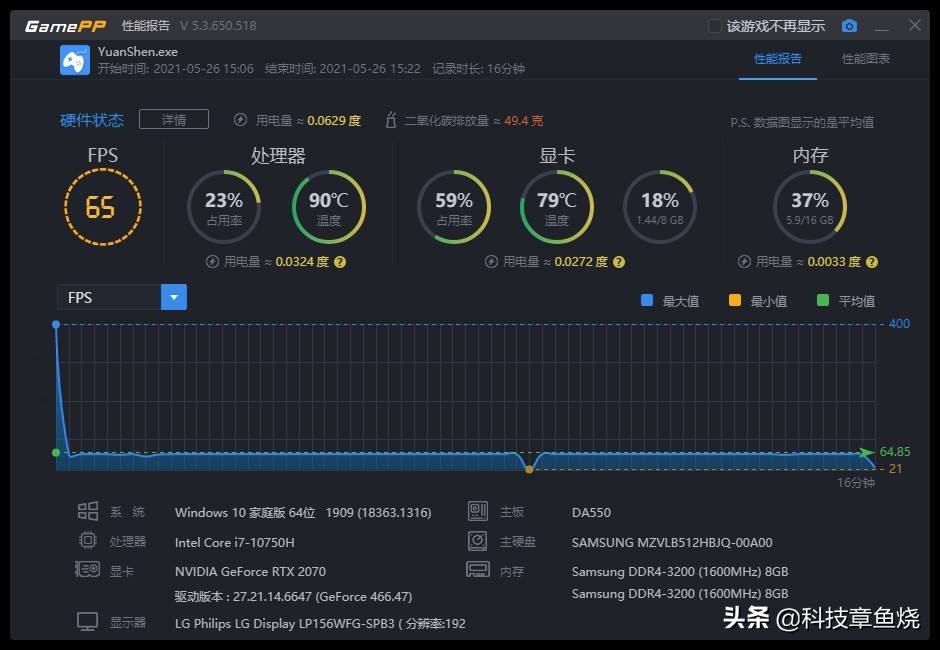The image size is (940, 650).
Task: Click the 系统 system info icon
Action: pyautogui.click(x=90, y=511)
